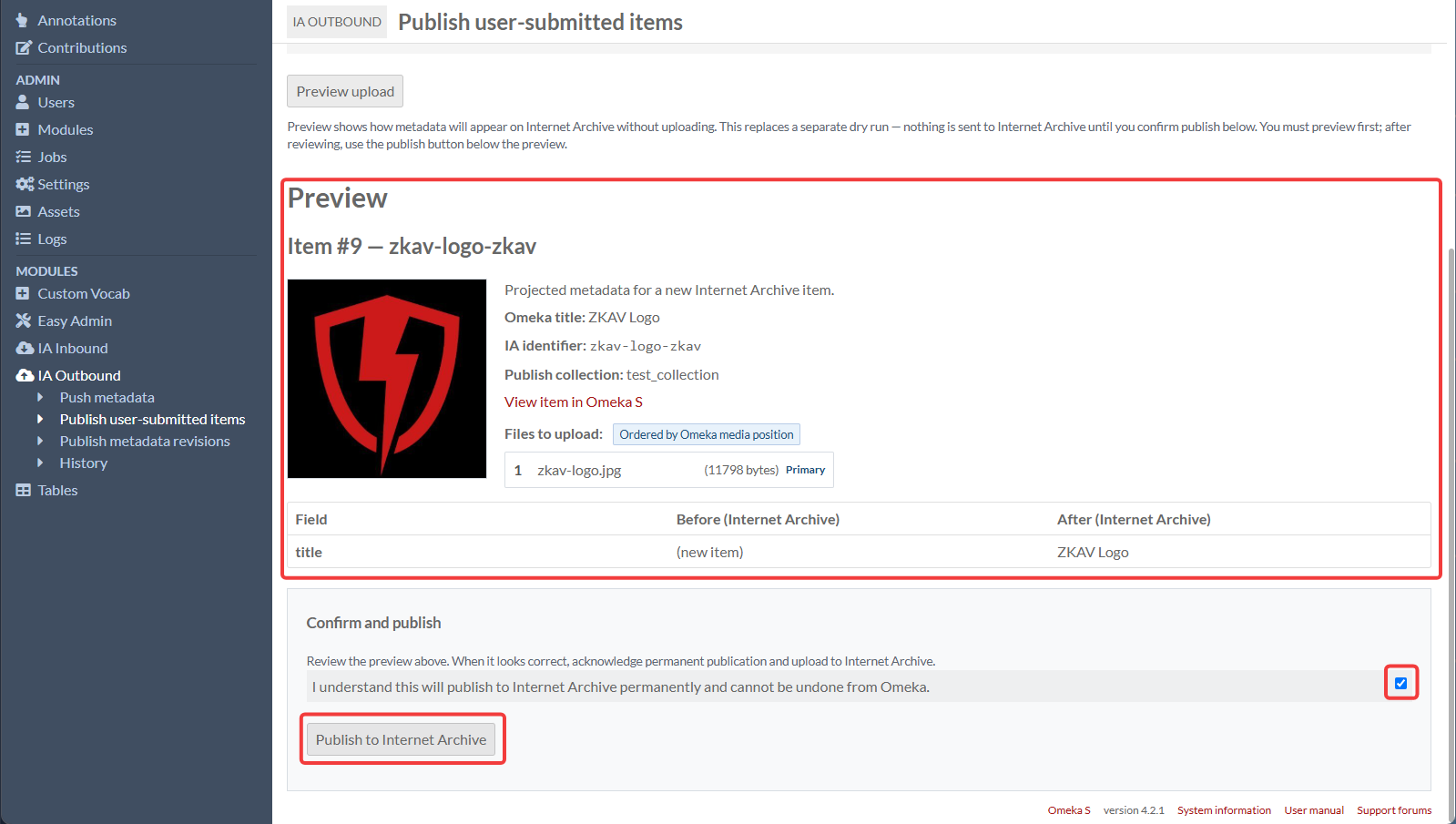This screenshot has height=824, width=1456.
Task: Click the Modules plus-square icon
Action: pos(23,129)
